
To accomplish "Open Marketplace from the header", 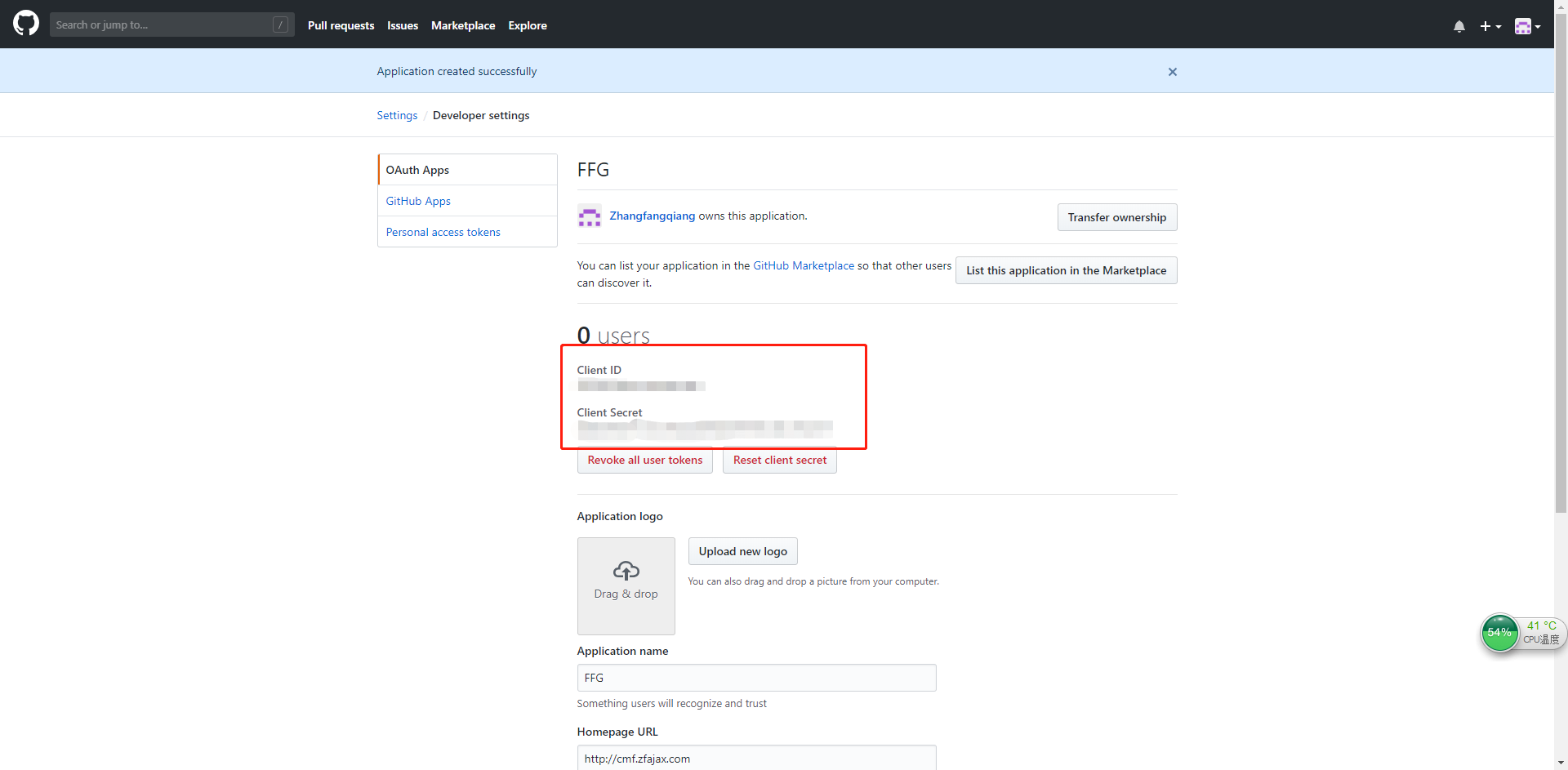I will tap(462, 25).
